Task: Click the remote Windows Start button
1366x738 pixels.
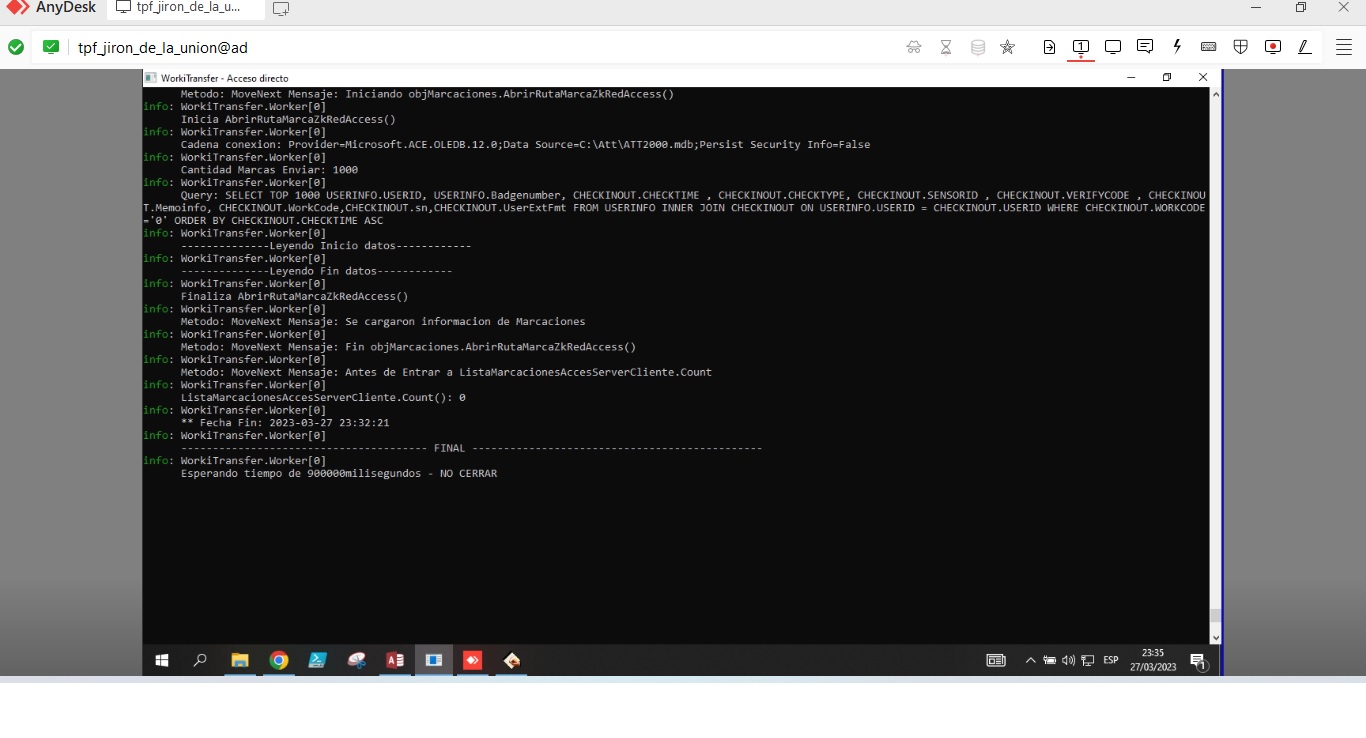Action: pyautogui.click(x=161, y=660)
